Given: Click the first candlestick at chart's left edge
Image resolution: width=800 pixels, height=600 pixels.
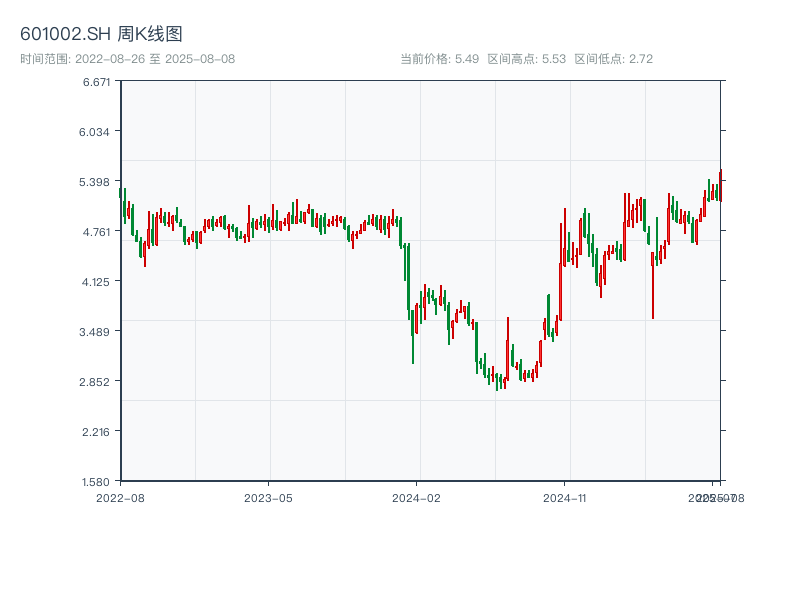Looking at the screenshot, I should pyautogui.click(x=120, y=193).
